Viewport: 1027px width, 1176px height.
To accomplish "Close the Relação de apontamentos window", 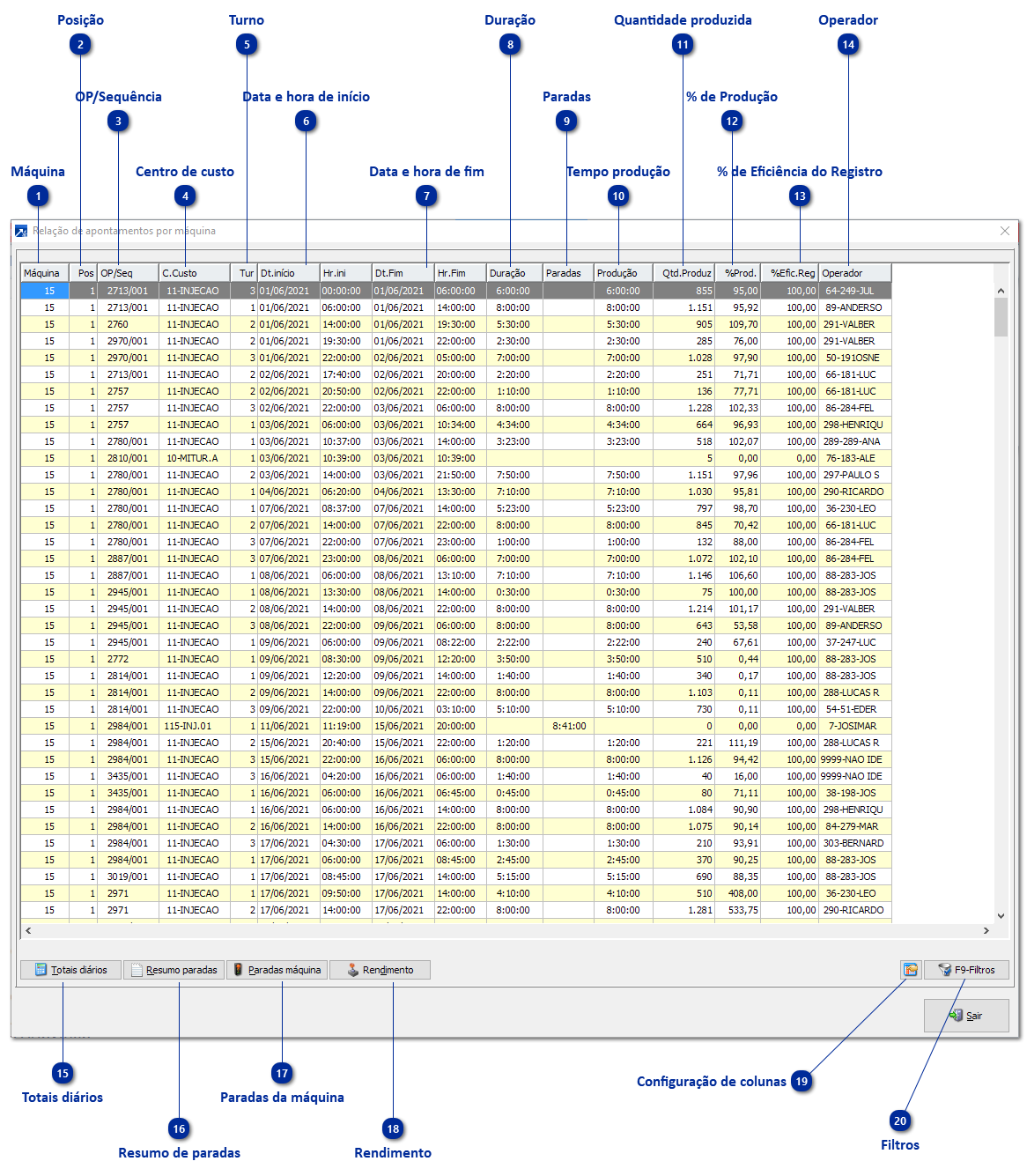I will click(1005, 231).
